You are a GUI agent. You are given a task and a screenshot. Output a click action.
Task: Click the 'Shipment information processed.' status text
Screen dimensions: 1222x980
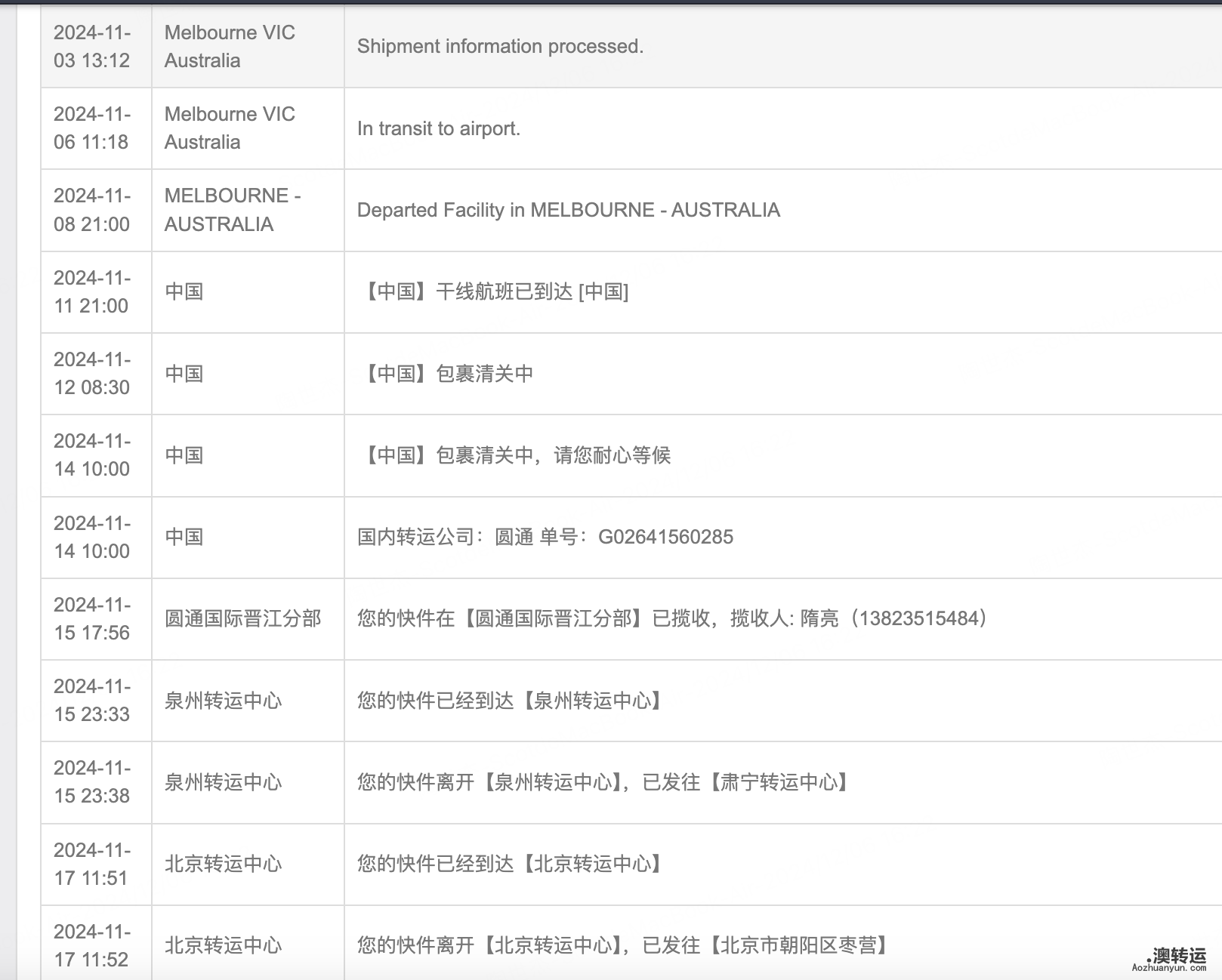tap(500, 46)
